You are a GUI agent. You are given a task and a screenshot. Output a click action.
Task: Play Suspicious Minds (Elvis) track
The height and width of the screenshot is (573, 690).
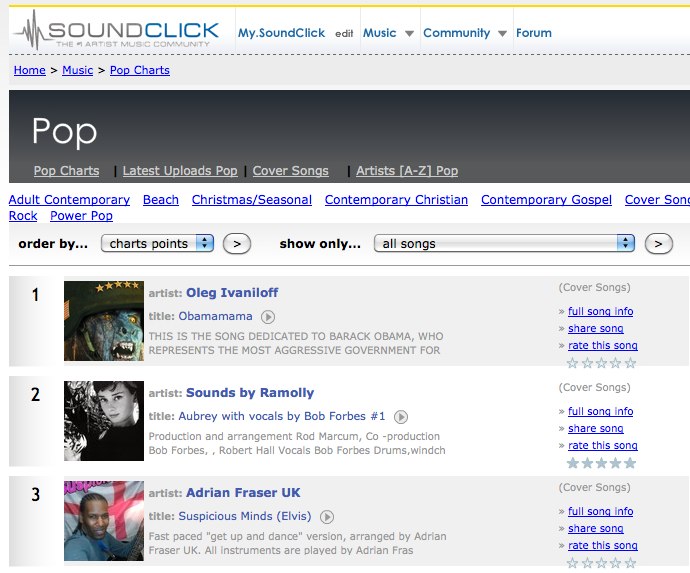point(327,517)
